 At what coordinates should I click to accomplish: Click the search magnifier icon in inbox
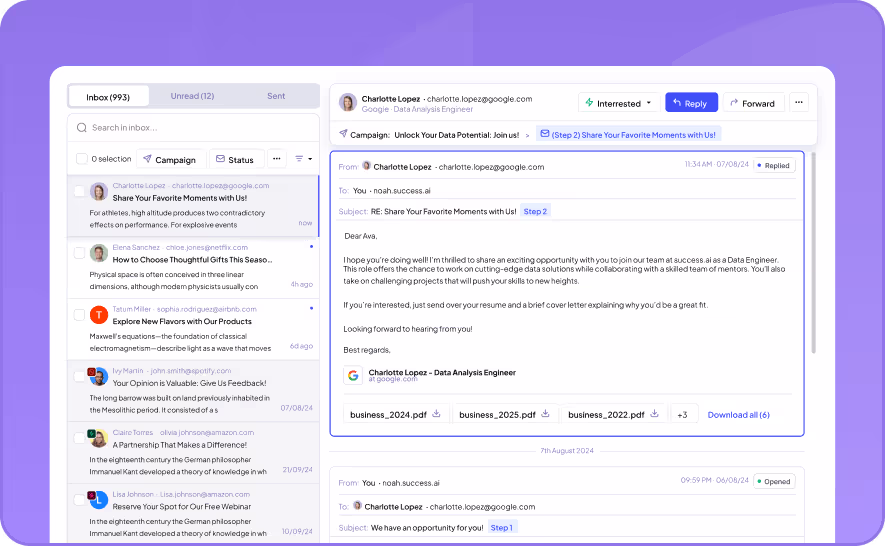tap(82, 128)
